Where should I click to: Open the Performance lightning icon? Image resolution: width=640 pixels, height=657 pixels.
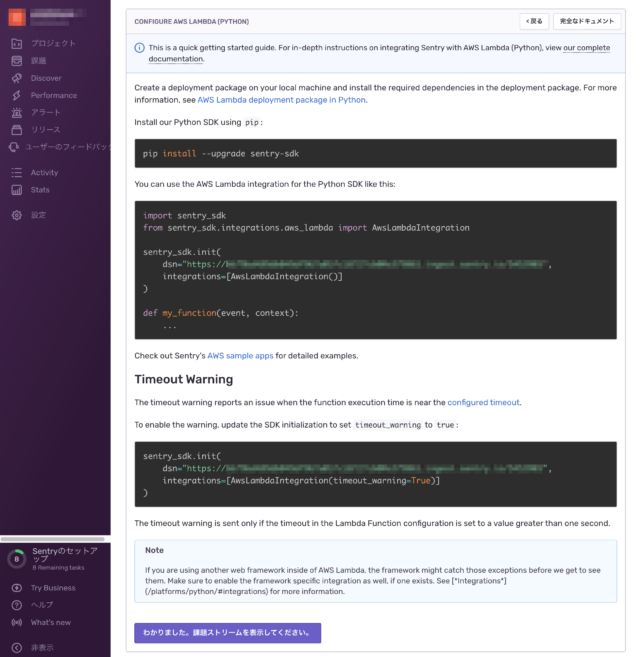16,95
